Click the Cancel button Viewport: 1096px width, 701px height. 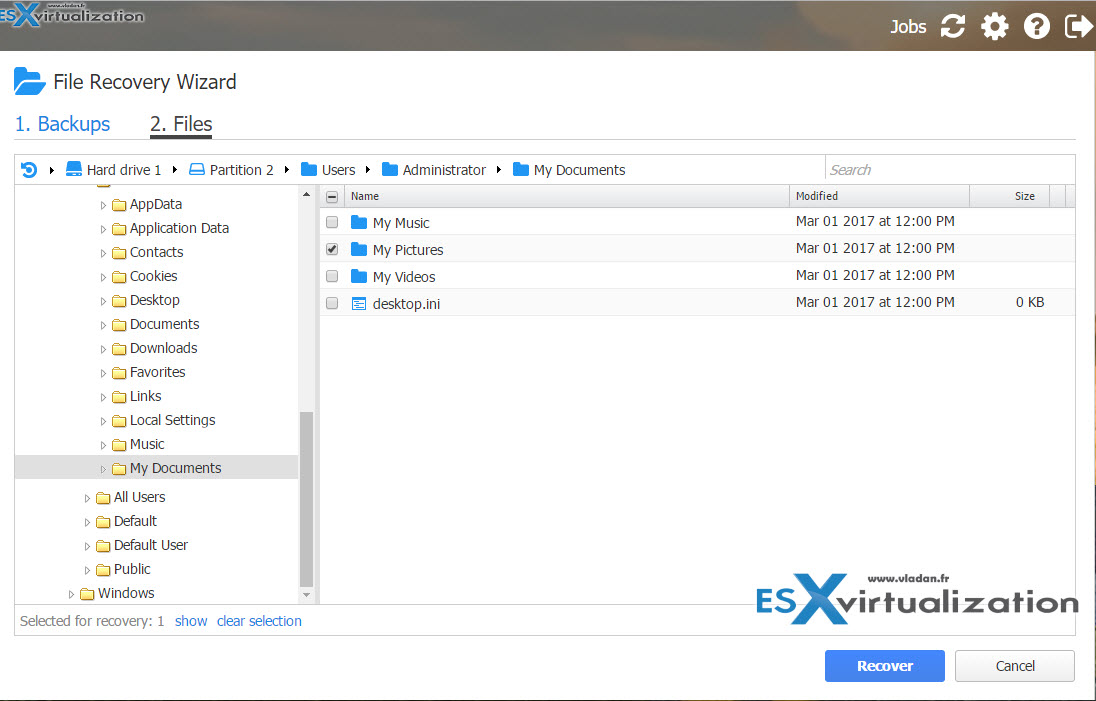pos(1015,666)
